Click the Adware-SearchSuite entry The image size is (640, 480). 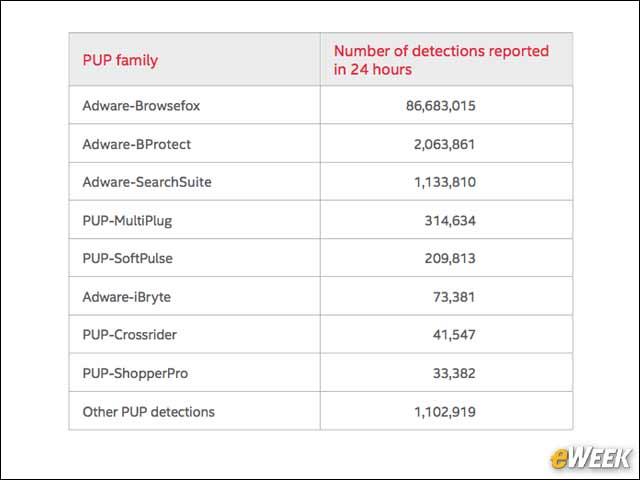[x=147, y=182]
